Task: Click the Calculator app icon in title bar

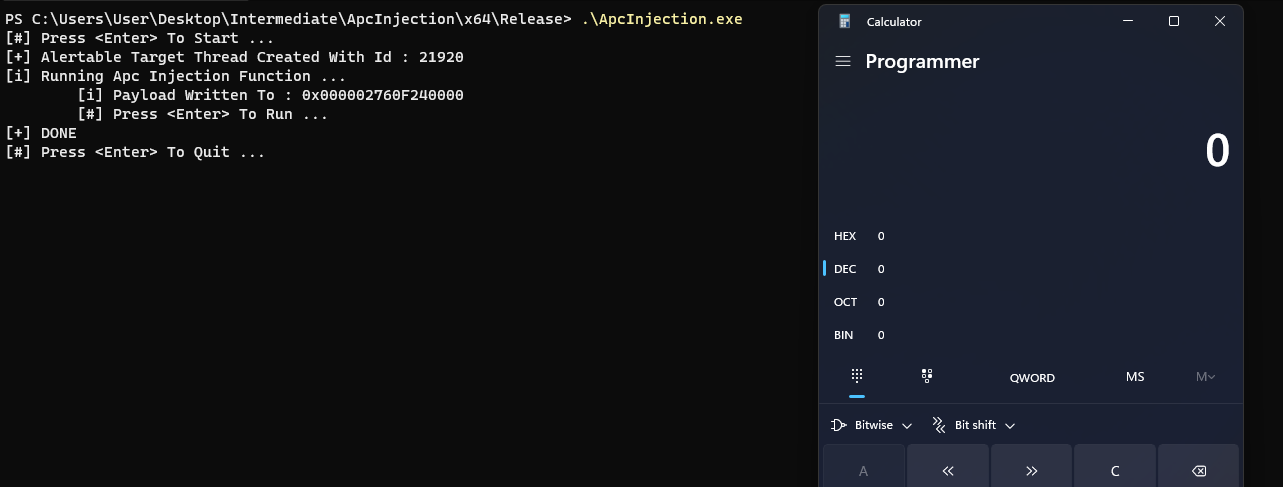Action: (845, 22)
